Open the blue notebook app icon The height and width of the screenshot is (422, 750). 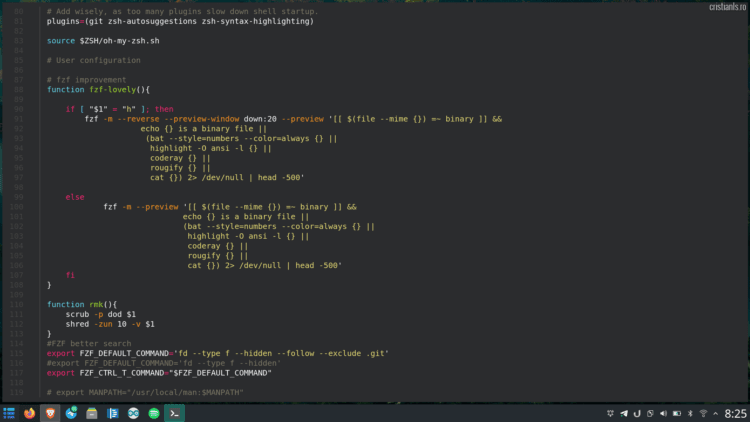pos(112,413)
